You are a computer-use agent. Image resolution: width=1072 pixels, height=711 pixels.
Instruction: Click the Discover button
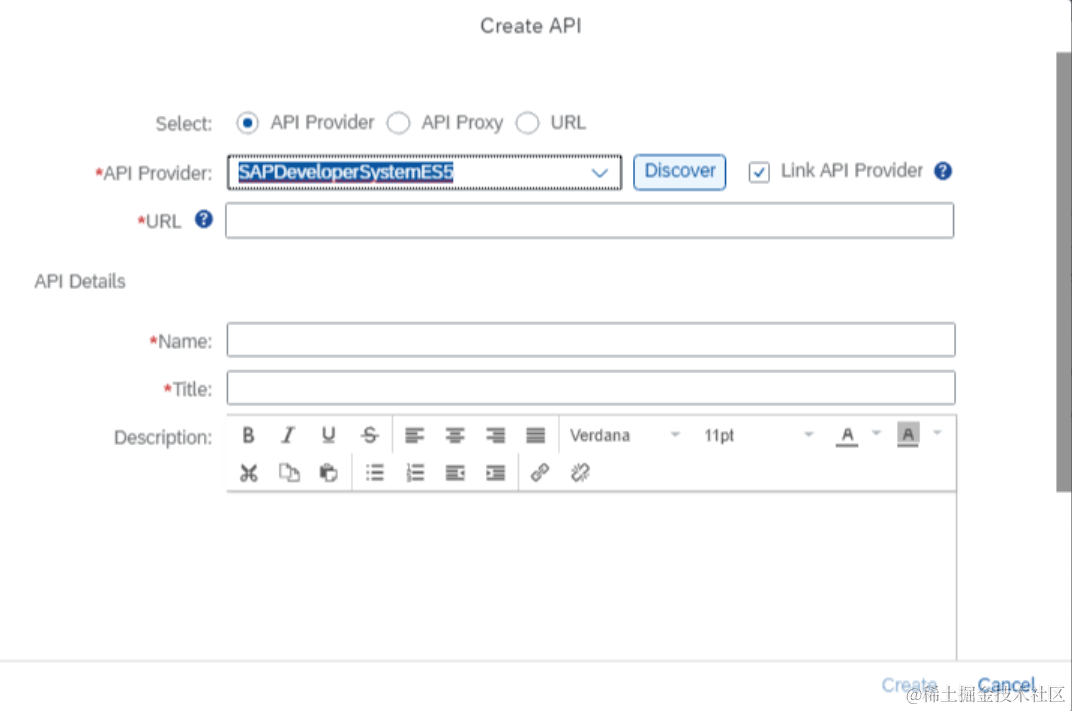680,172
